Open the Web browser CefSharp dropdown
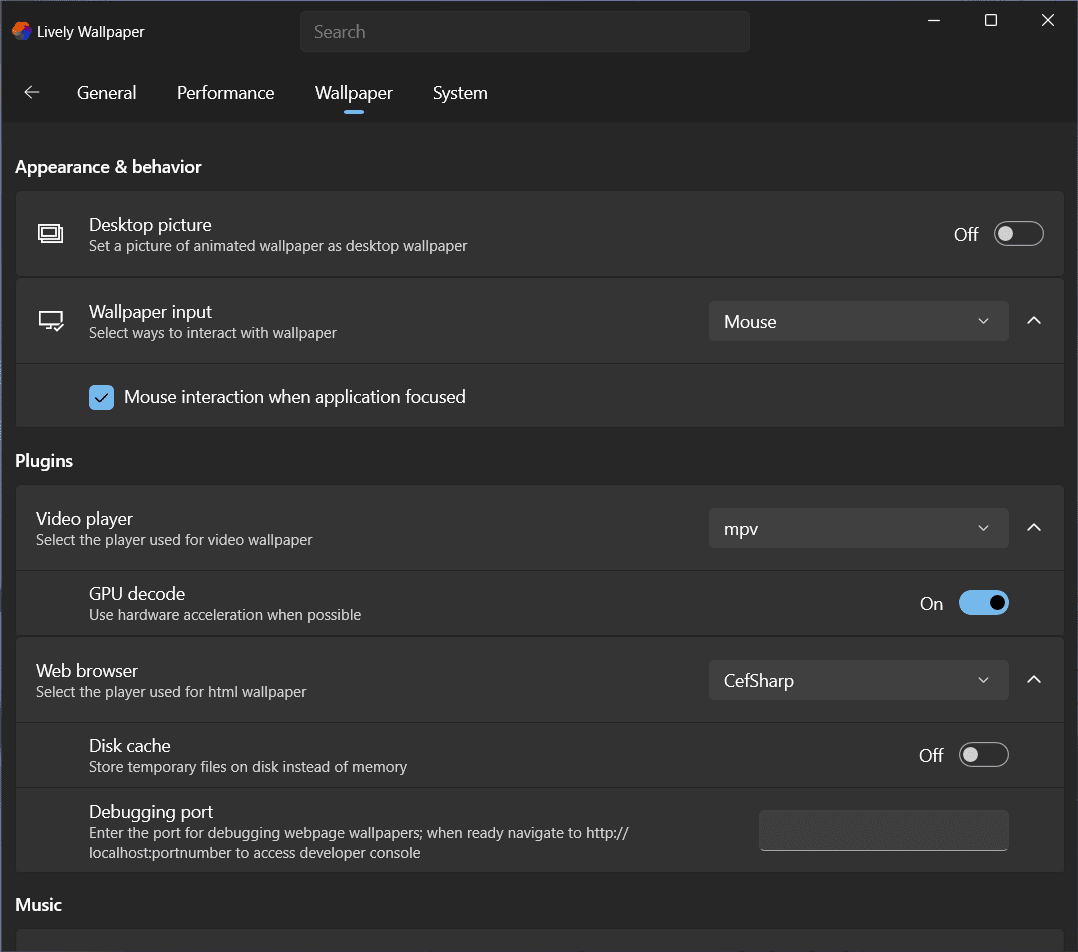 [858, 680]
